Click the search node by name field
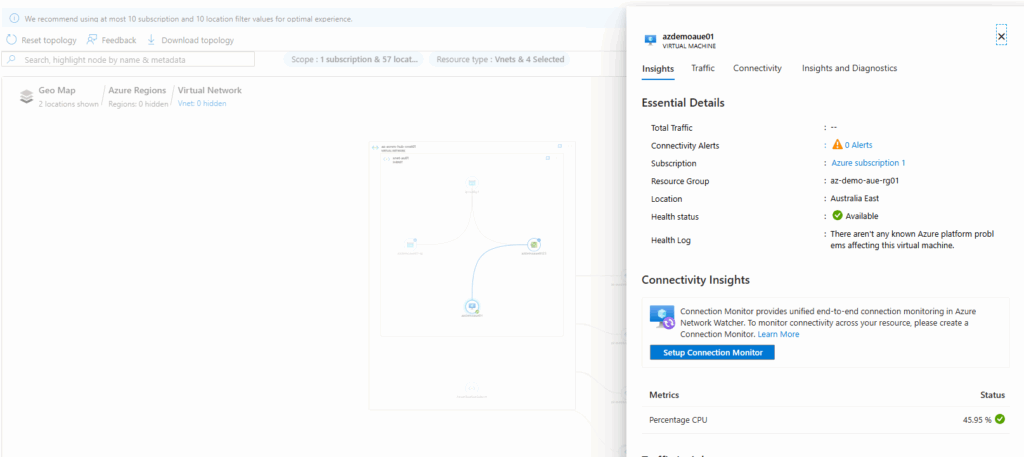Screen dimensions: 1024x457 coord(138,60)
